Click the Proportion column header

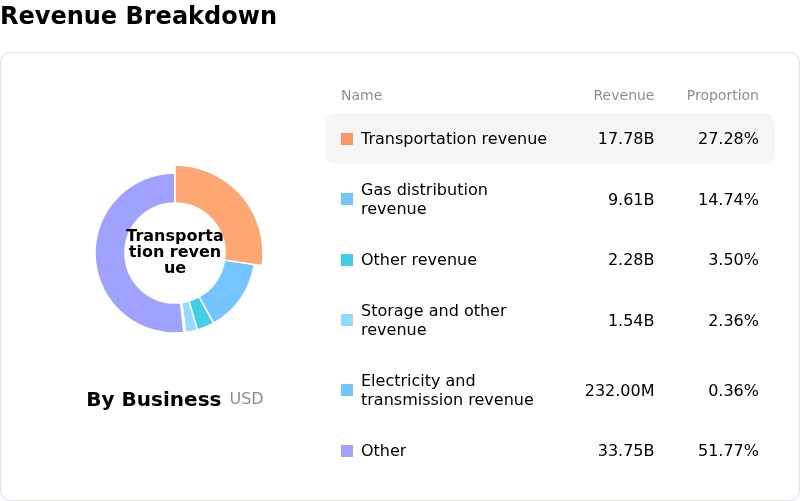722,95
